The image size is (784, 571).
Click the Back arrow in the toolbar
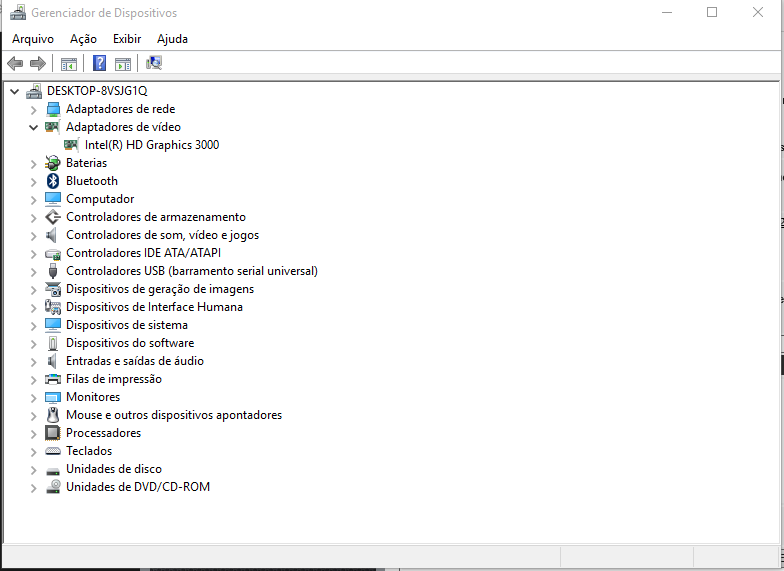[15, 64]
